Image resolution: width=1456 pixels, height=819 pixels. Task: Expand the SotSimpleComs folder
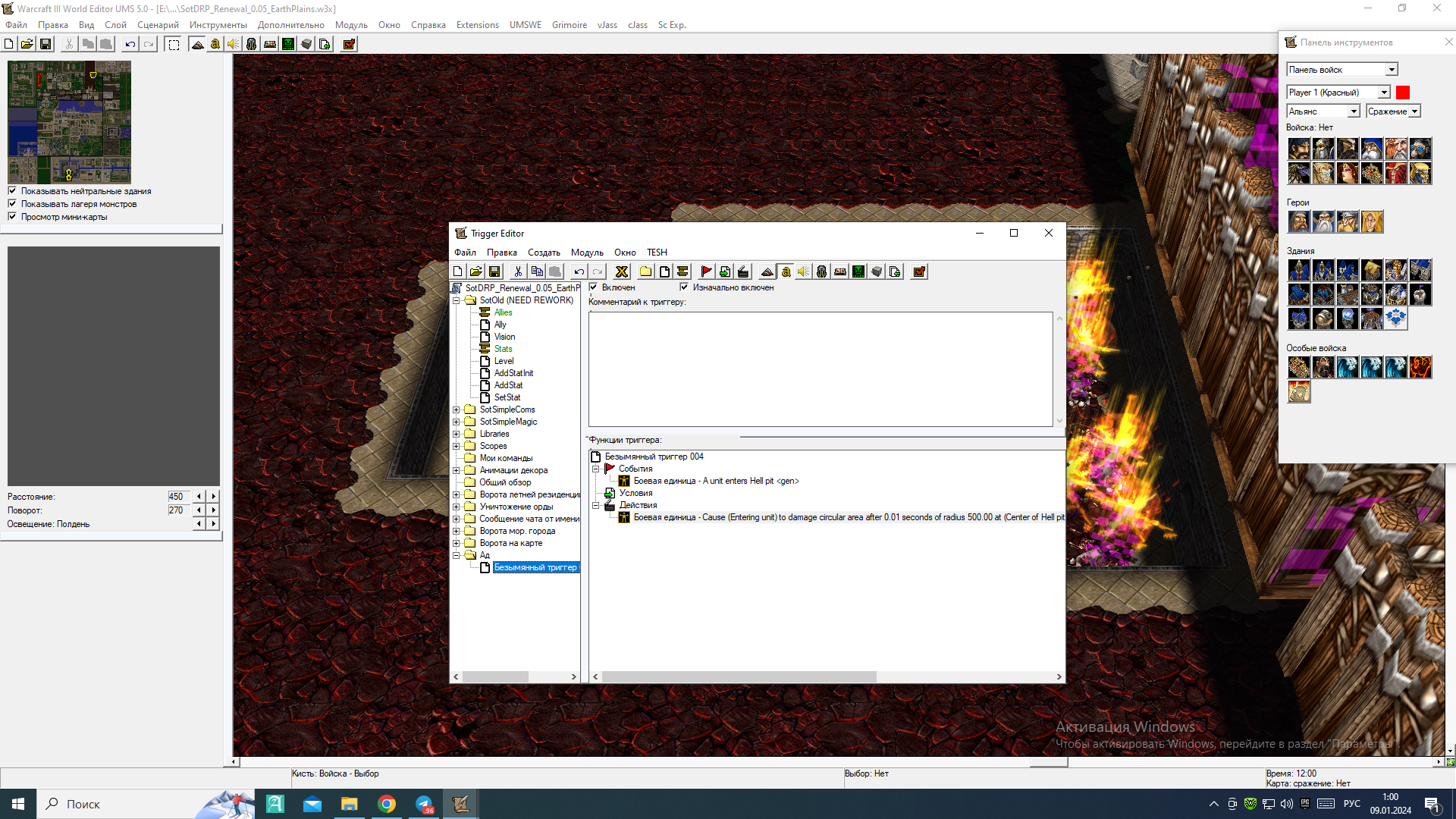[457, 409]
